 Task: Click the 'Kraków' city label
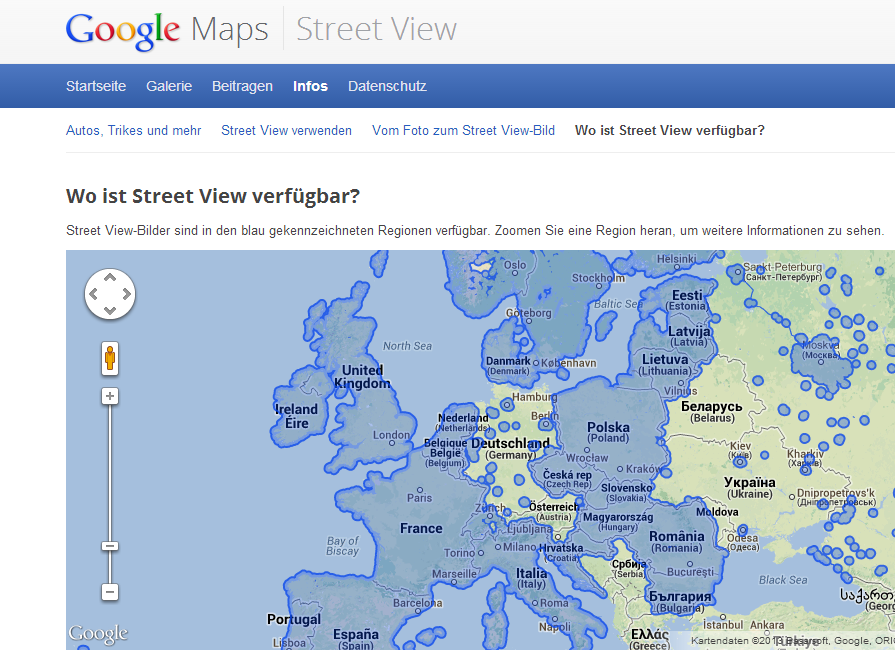click(x=643, y=469)
